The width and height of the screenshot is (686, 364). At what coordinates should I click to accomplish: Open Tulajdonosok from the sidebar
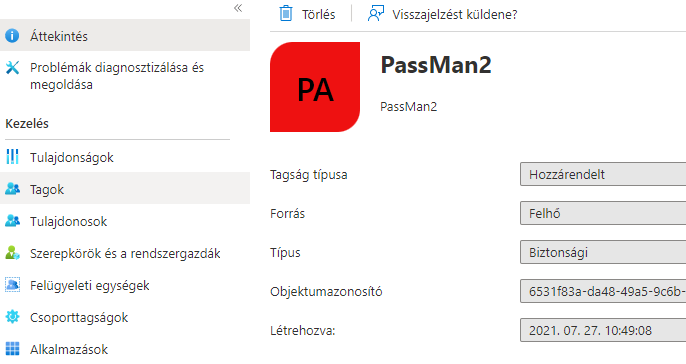pos(125,221)
